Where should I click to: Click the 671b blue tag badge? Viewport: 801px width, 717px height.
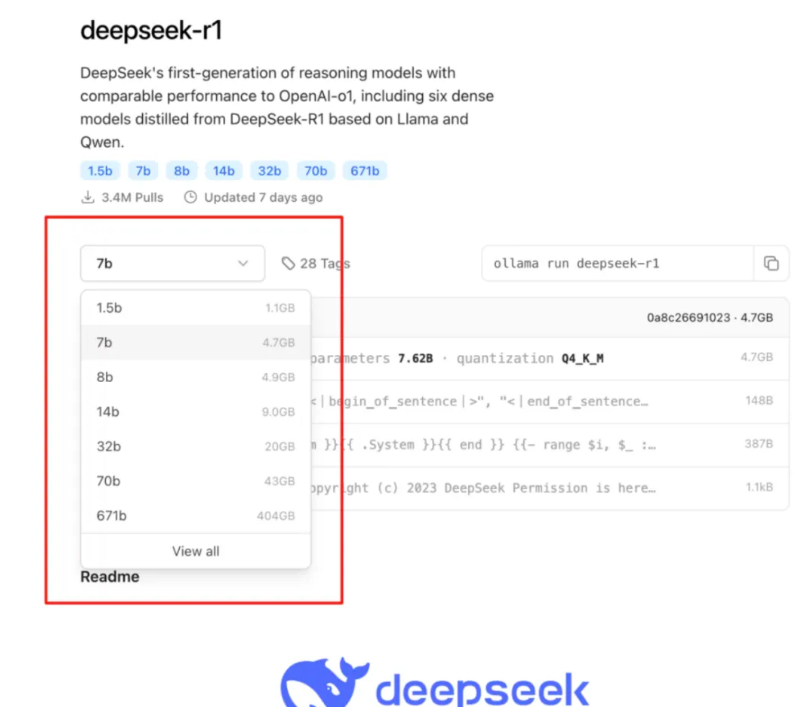coord(365,171)
